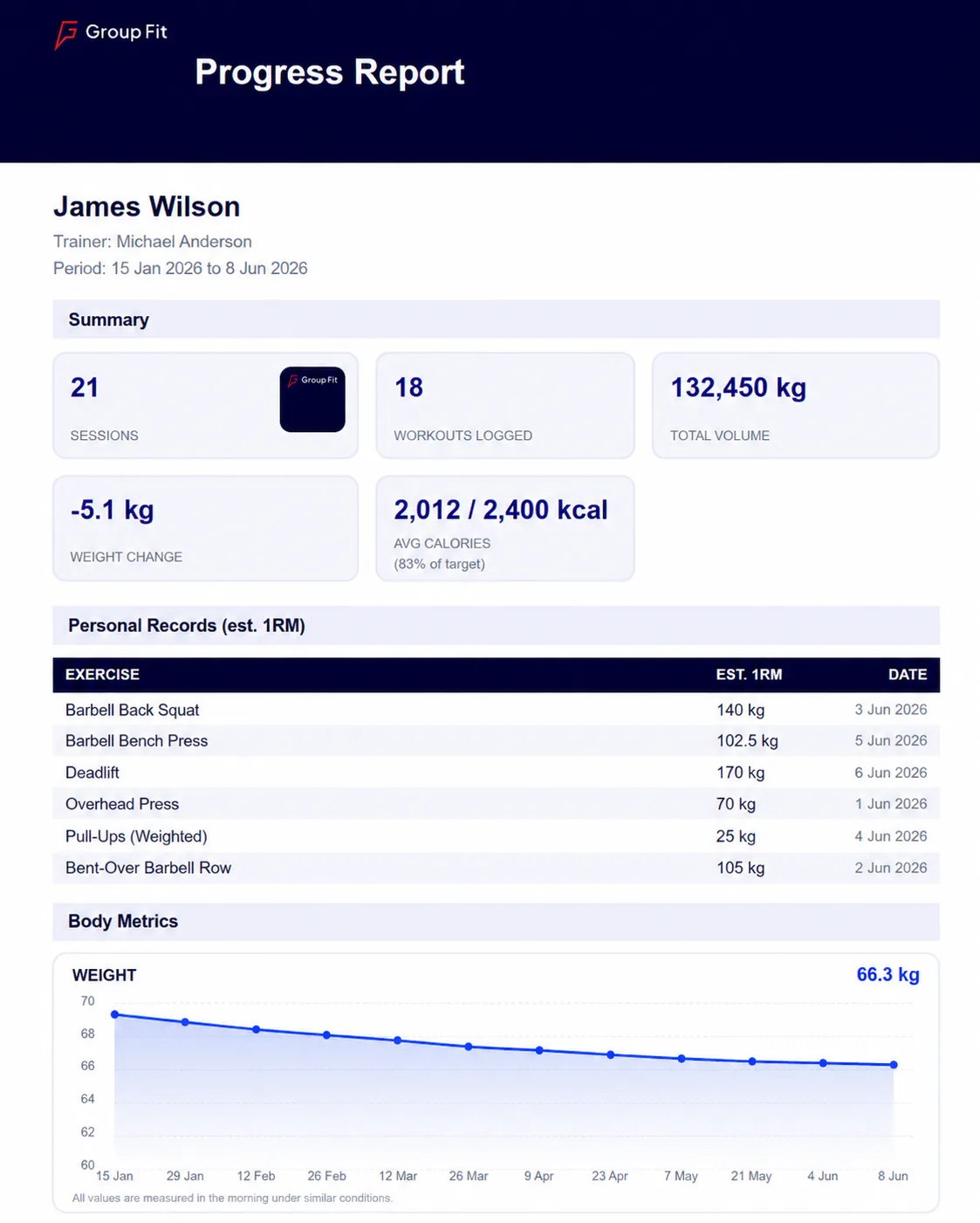The width and height of the screenshot is (980, 1223).
Task: Click the Body Metrics section header
Action: [496, 922]
